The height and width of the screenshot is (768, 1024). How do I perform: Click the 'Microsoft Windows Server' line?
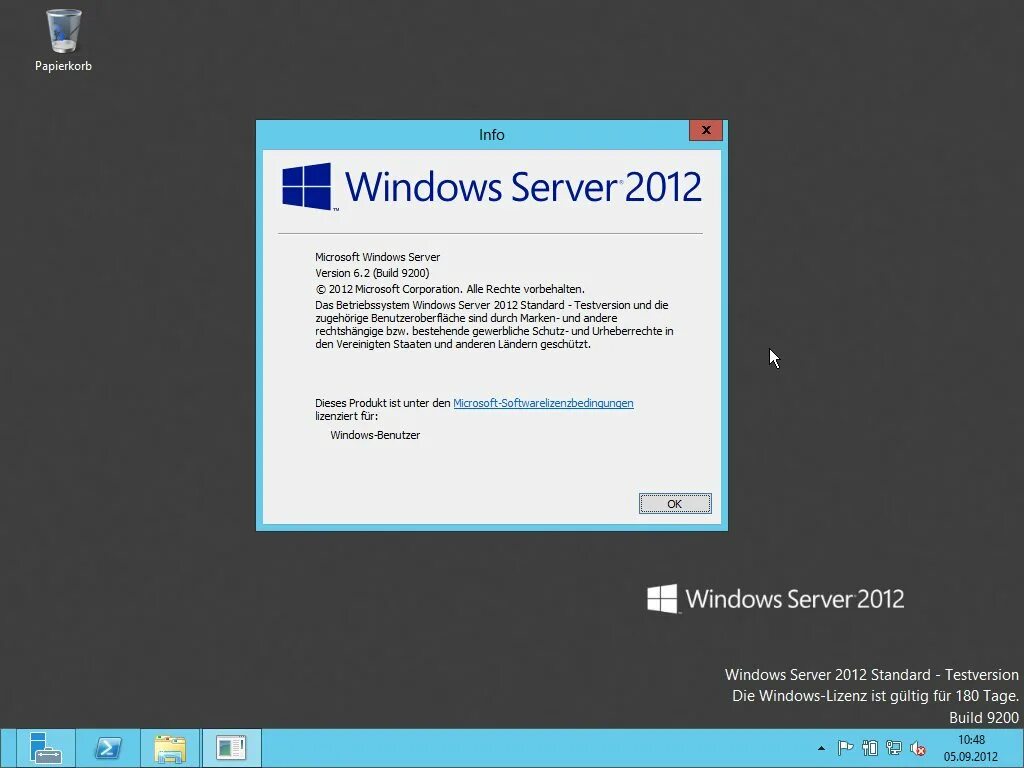coord(377,257)
